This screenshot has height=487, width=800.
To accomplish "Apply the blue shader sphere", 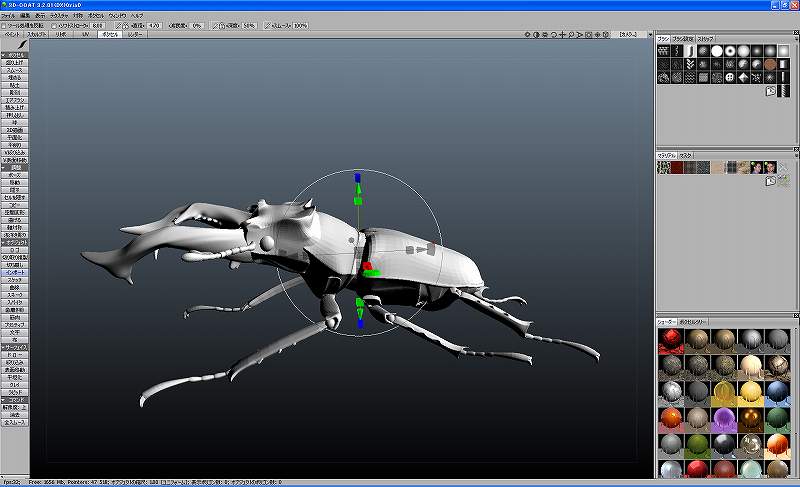I will coord(777,393).
